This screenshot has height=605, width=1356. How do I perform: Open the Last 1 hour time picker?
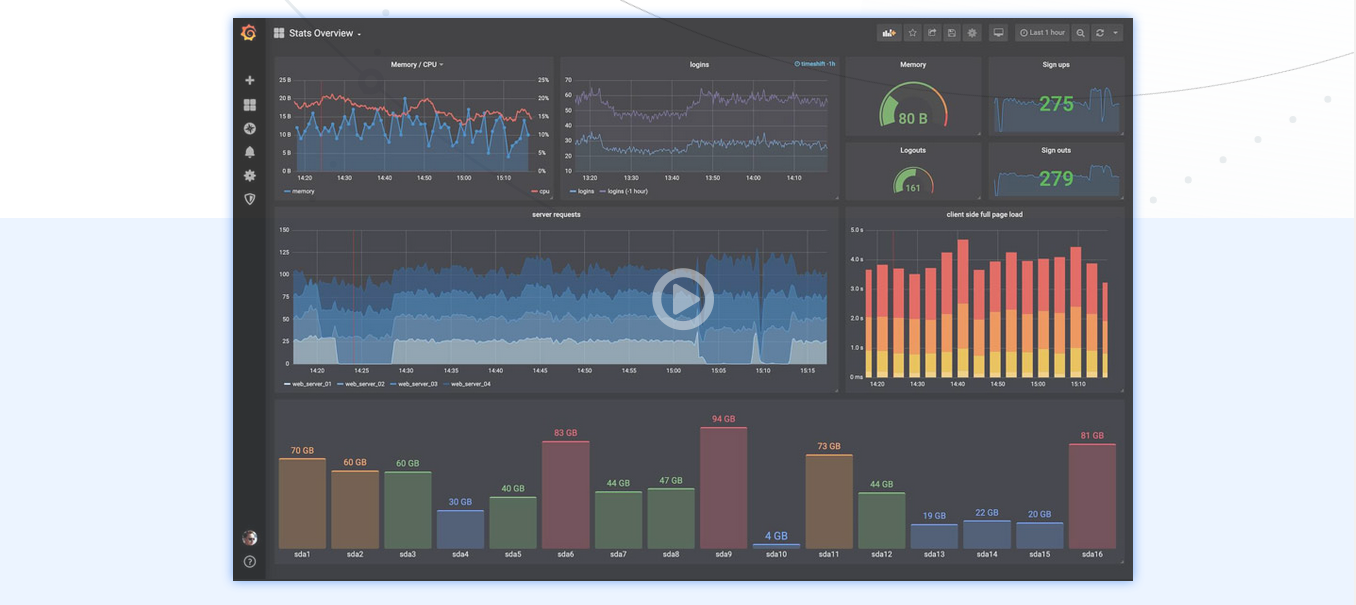pyautogui.click(x=1041, y=32)
